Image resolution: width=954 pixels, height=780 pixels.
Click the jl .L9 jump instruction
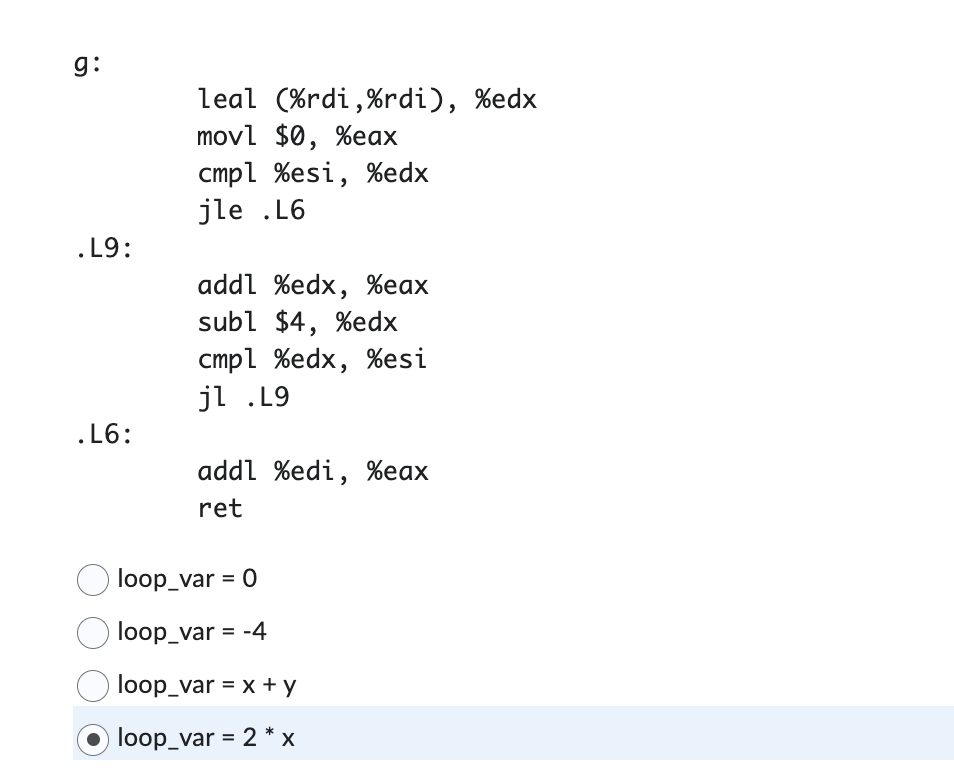[243, 397]
